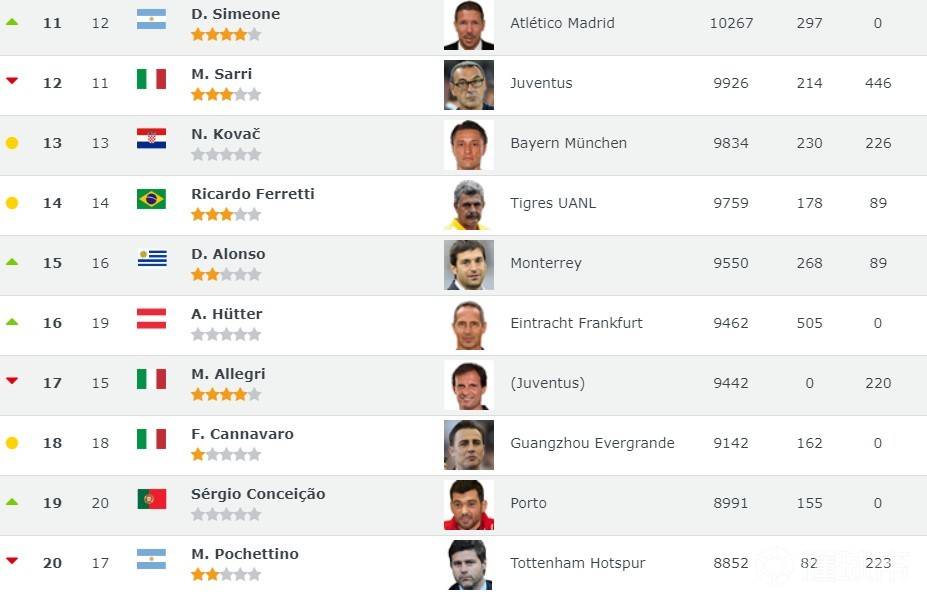Click star rating under D. Alonso

click(x=226, y=274)
